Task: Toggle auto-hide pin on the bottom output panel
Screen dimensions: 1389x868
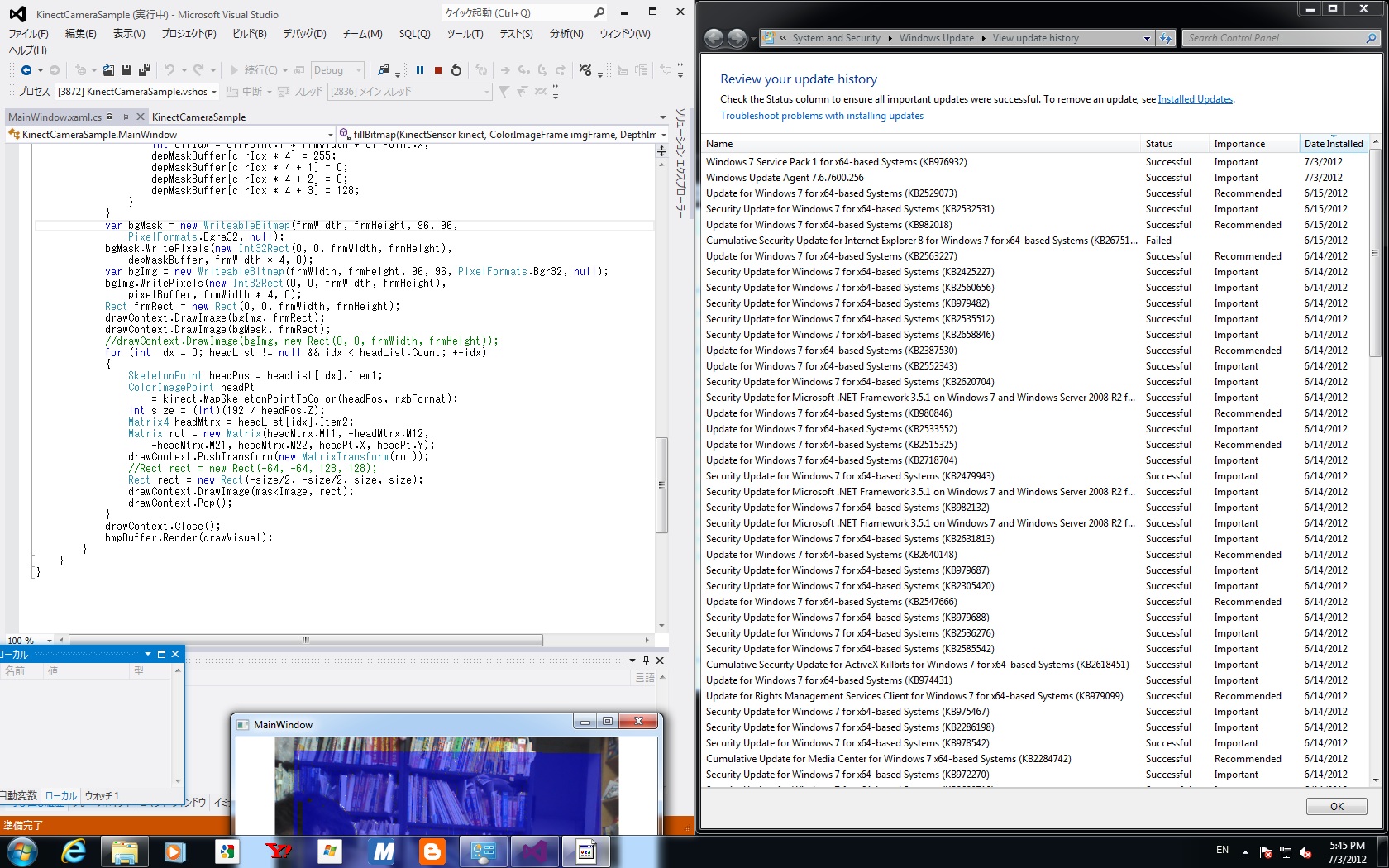Action: tap(646, 661)
